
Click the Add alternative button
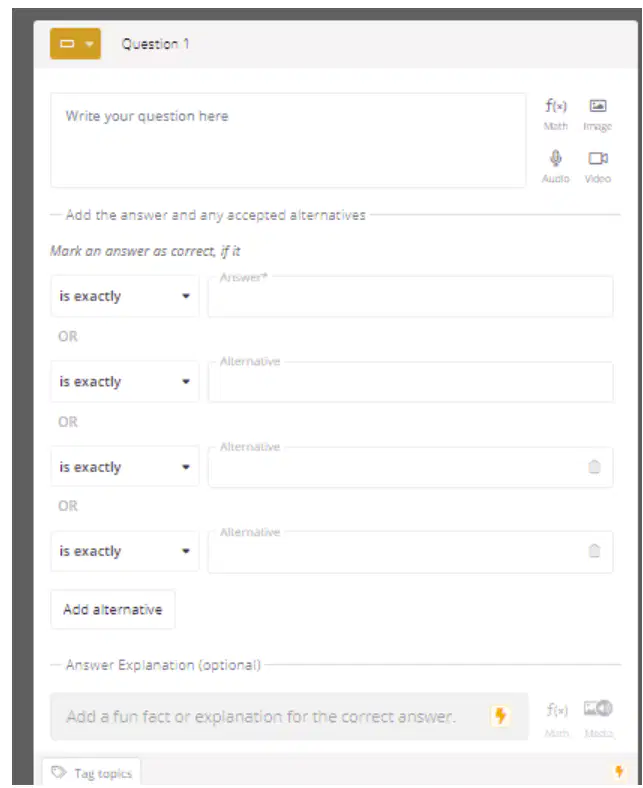pos(113,610)
